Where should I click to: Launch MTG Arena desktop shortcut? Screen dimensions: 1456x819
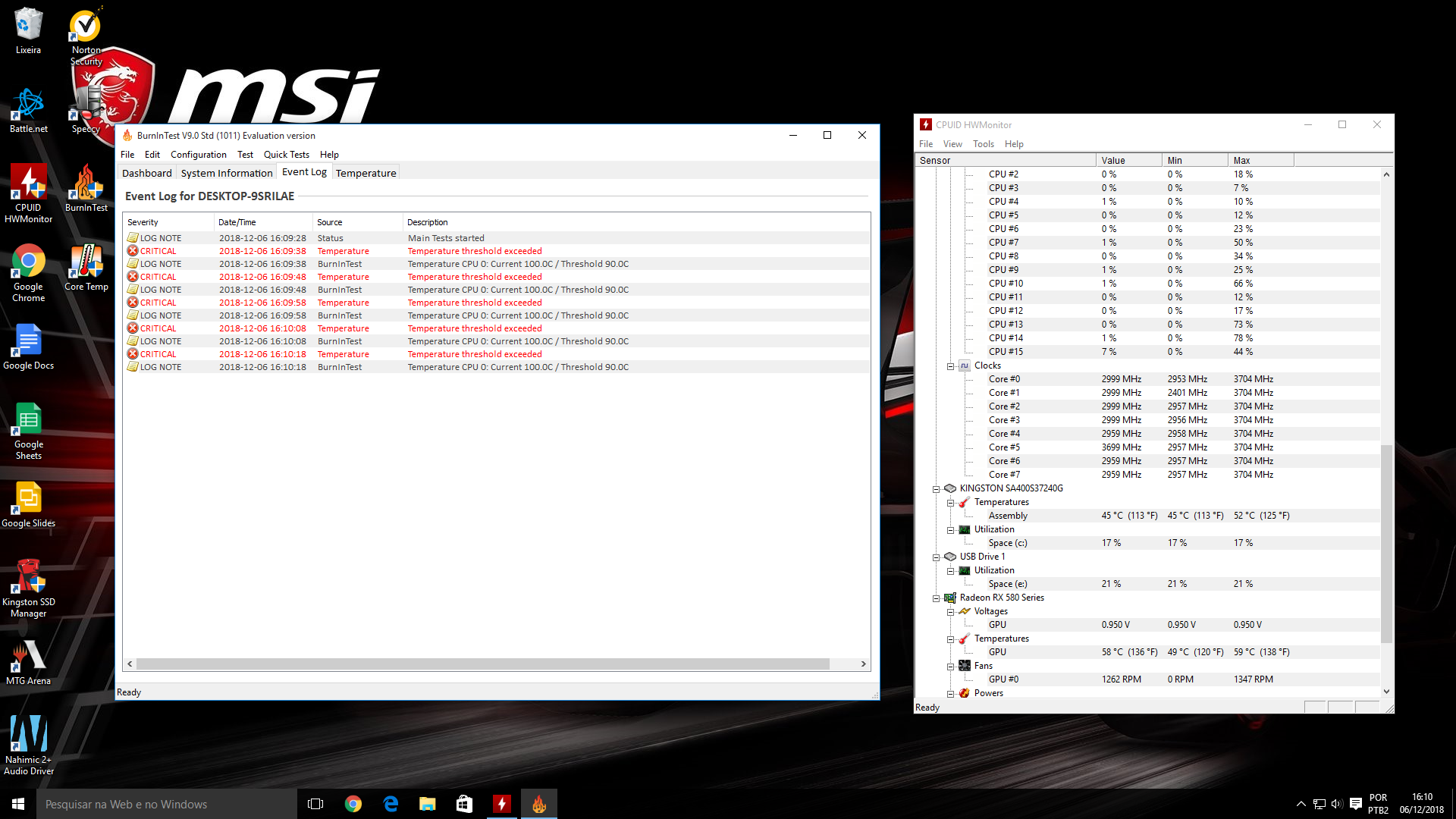tap(28, 662)
